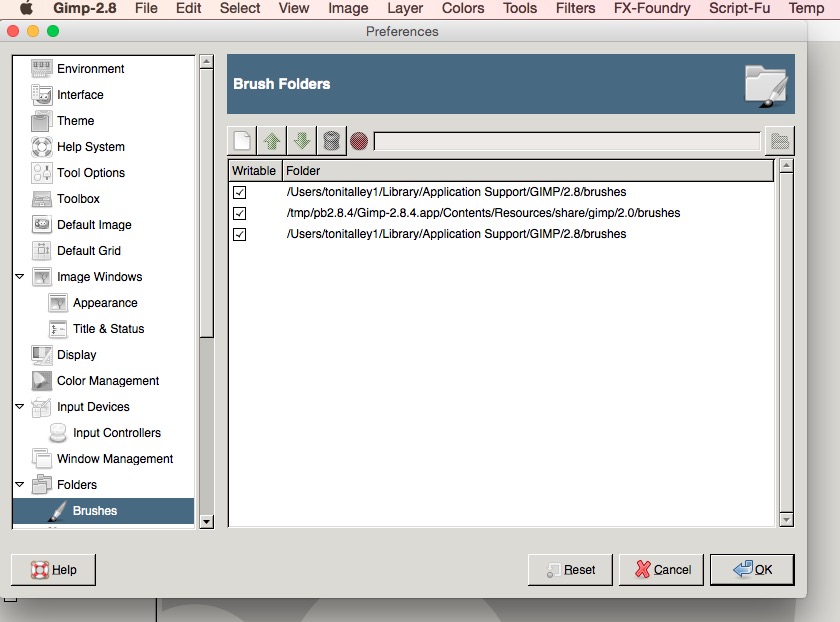840x622 pixels.
Task: Click the sidebar scroll up arrow
Action: [206, 62]
